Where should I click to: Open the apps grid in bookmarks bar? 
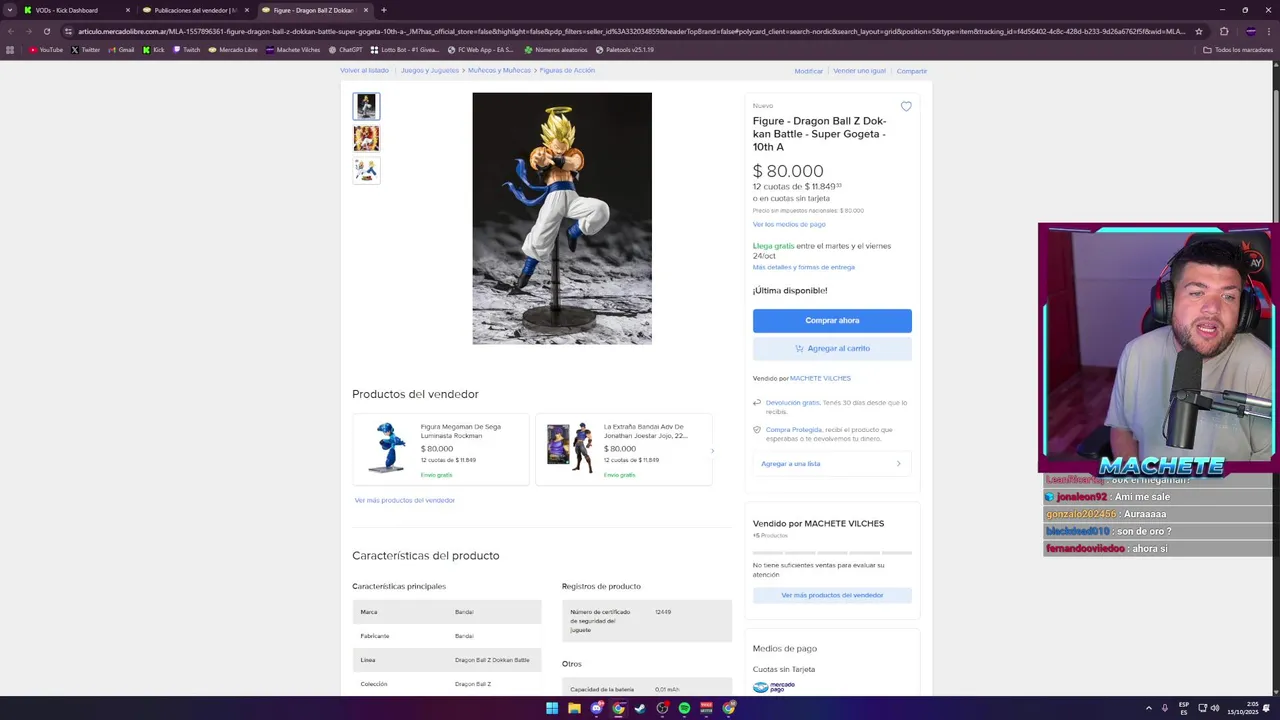point(10,50)
